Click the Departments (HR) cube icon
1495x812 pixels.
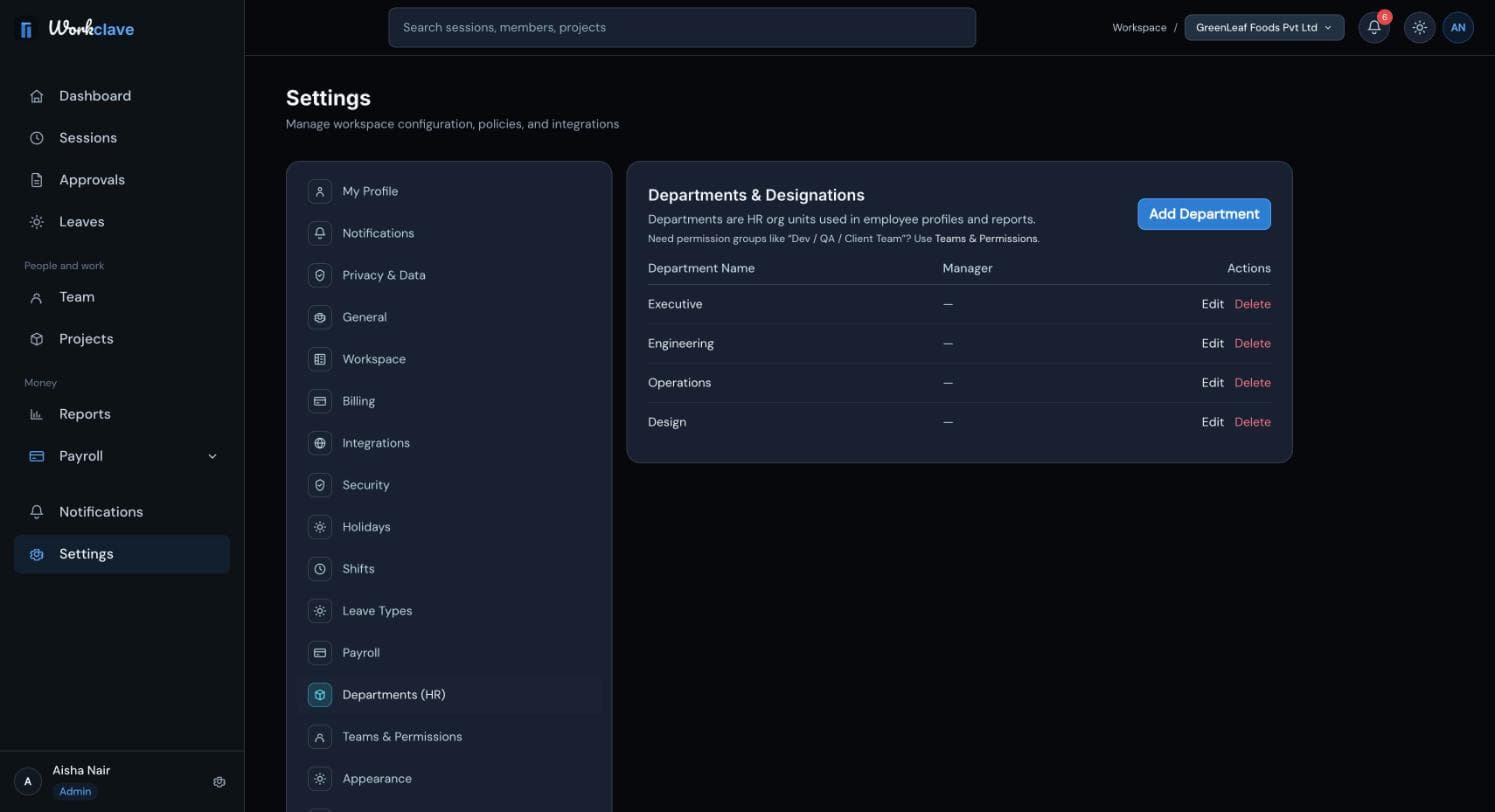pos(320,695)
